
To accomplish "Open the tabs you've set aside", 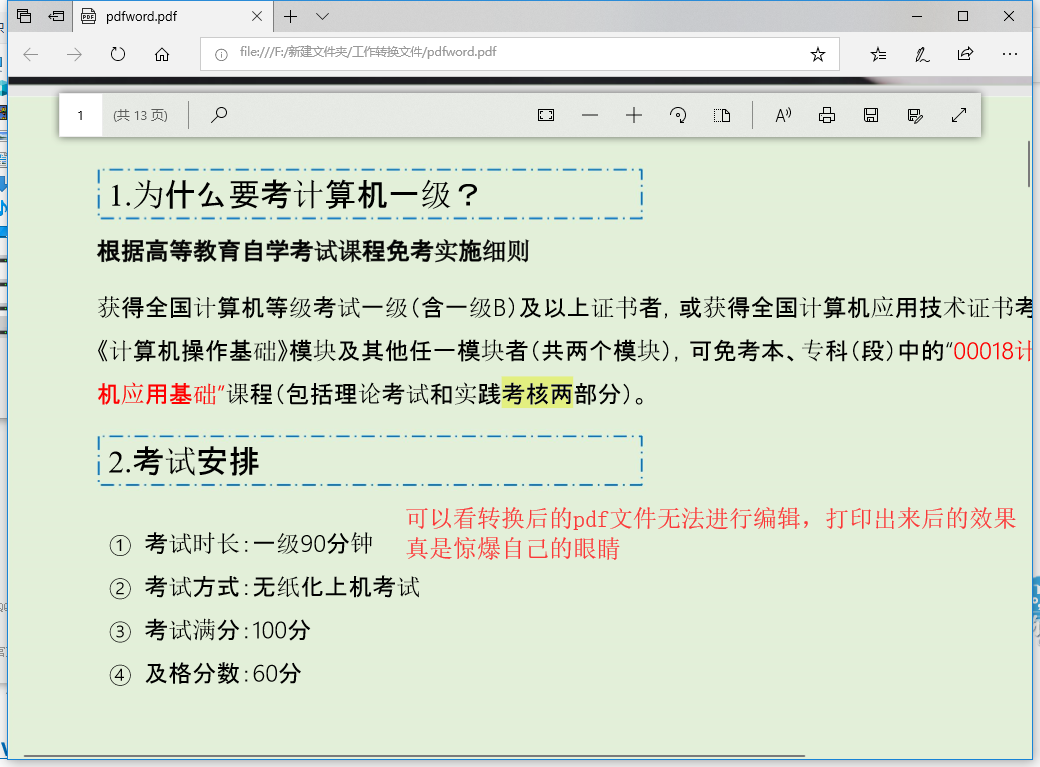I will pyautogui.click(x=24, y=16).
